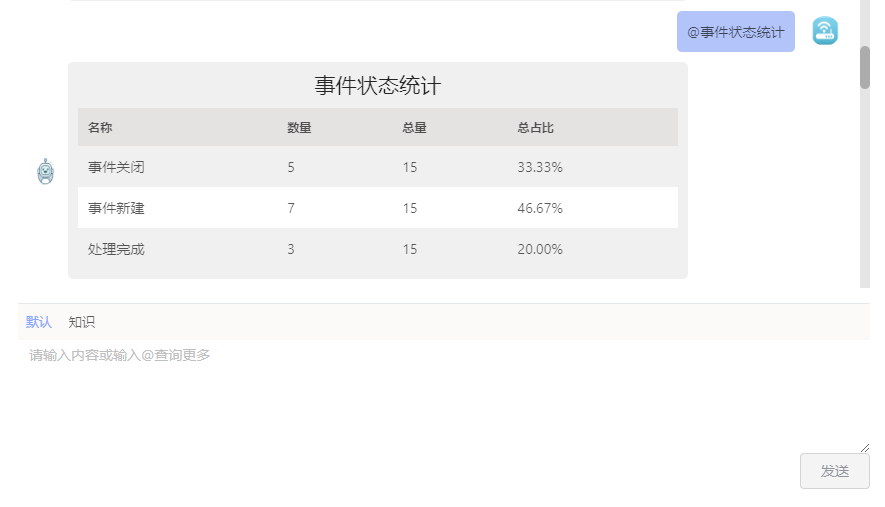Click the robot bot avatar icon
Screen dimensions: 885x507
coord(45,172)
